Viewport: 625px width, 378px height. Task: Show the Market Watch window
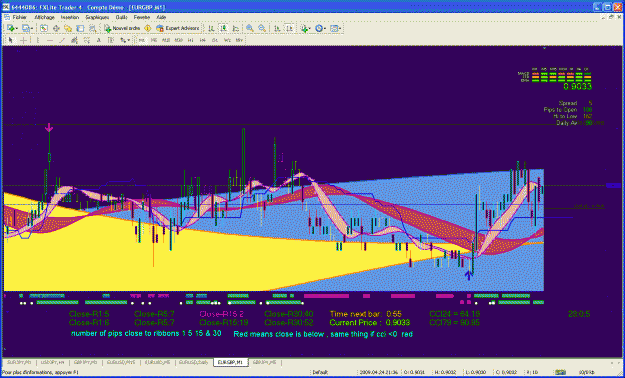click(x=44, y=28)
